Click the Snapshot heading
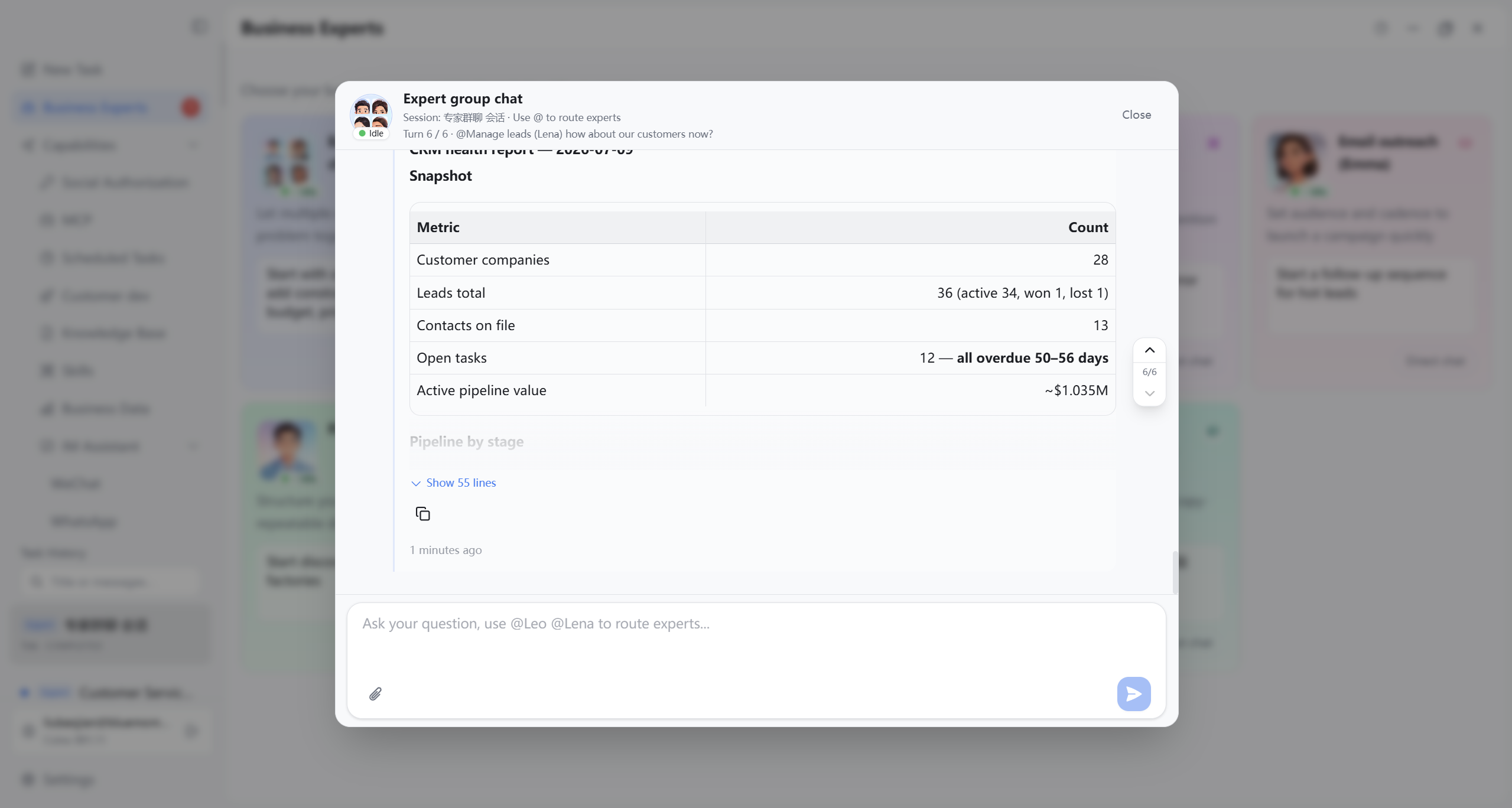Viewport: 1512px width, 808px height. point(440,176)
